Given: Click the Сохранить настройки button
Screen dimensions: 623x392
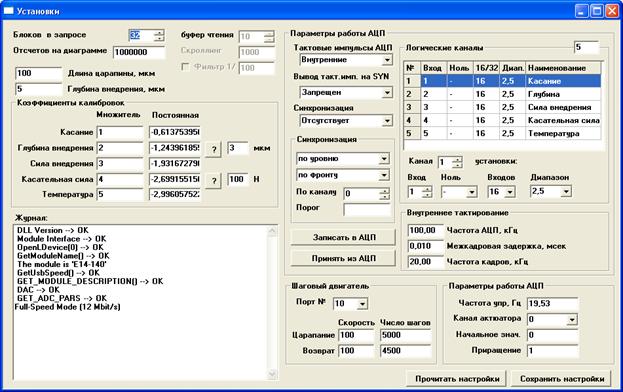Looking at the screenshot, I should (x=562, y=379).
